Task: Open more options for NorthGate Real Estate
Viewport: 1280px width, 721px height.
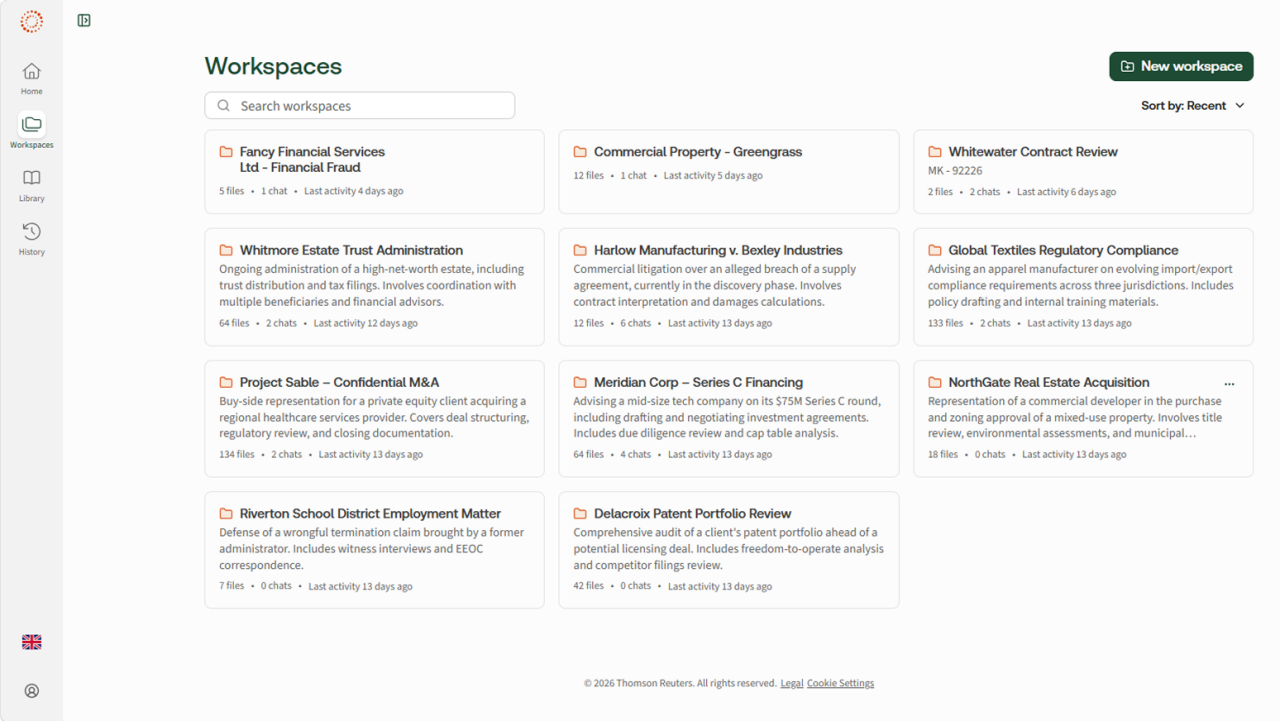Action: [x=1229, y=384]
